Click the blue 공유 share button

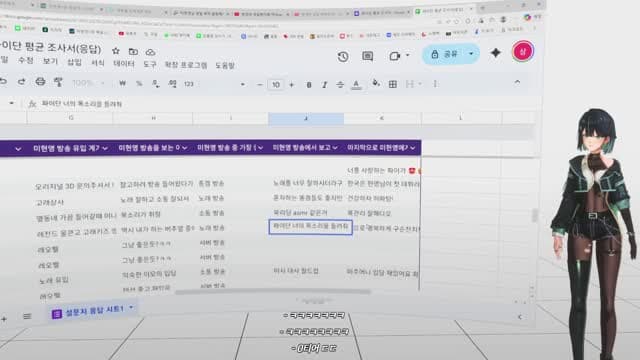(x=444, y=54)
